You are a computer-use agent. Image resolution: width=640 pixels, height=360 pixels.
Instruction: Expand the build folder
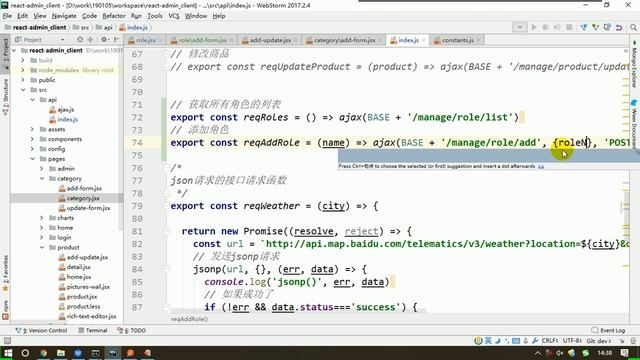click(x=23, y=60)
